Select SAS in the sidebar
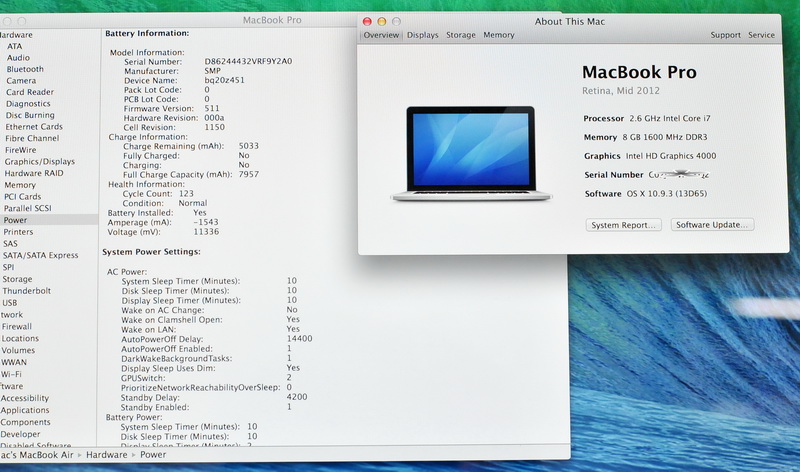 (x=10, y=244)
